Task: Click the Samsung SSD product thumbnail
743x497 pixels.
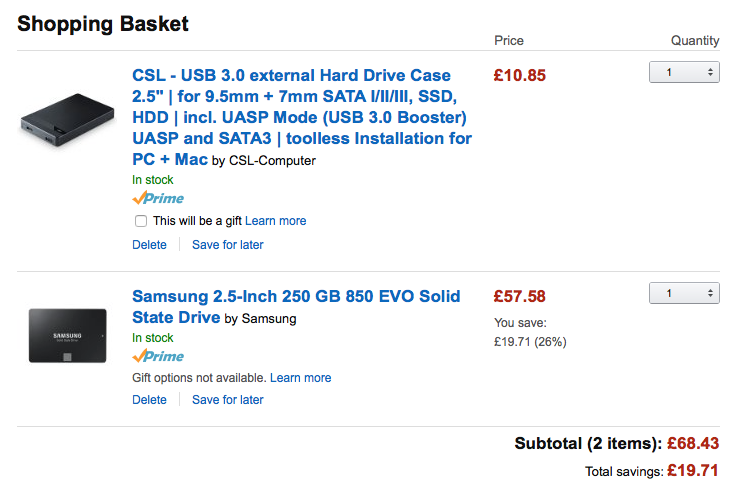Action: click(x=68, y=334)
